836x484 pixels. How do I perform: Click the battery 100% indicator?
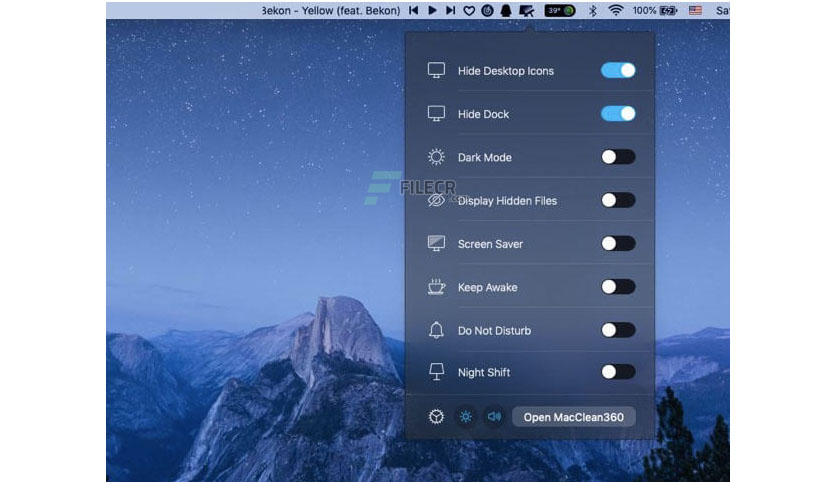(655, 10)
